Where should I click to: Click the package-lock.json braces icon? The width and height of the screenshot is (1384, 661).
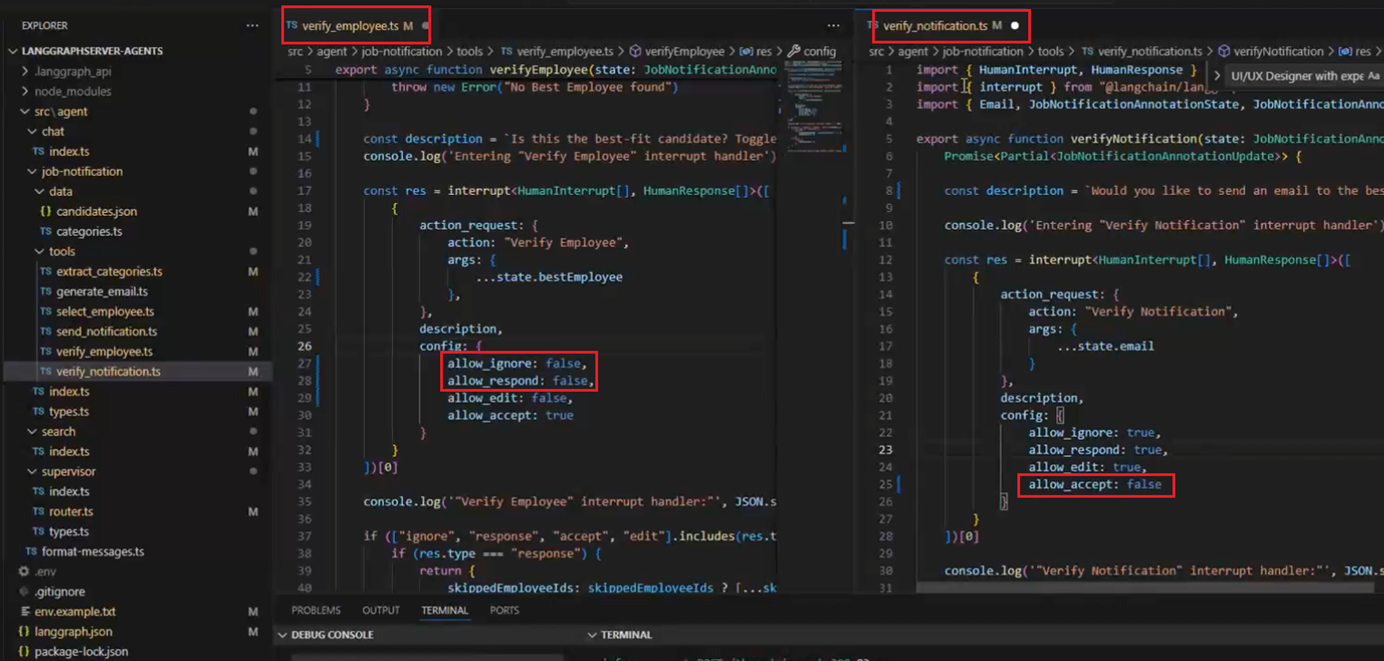click(24, 651)
